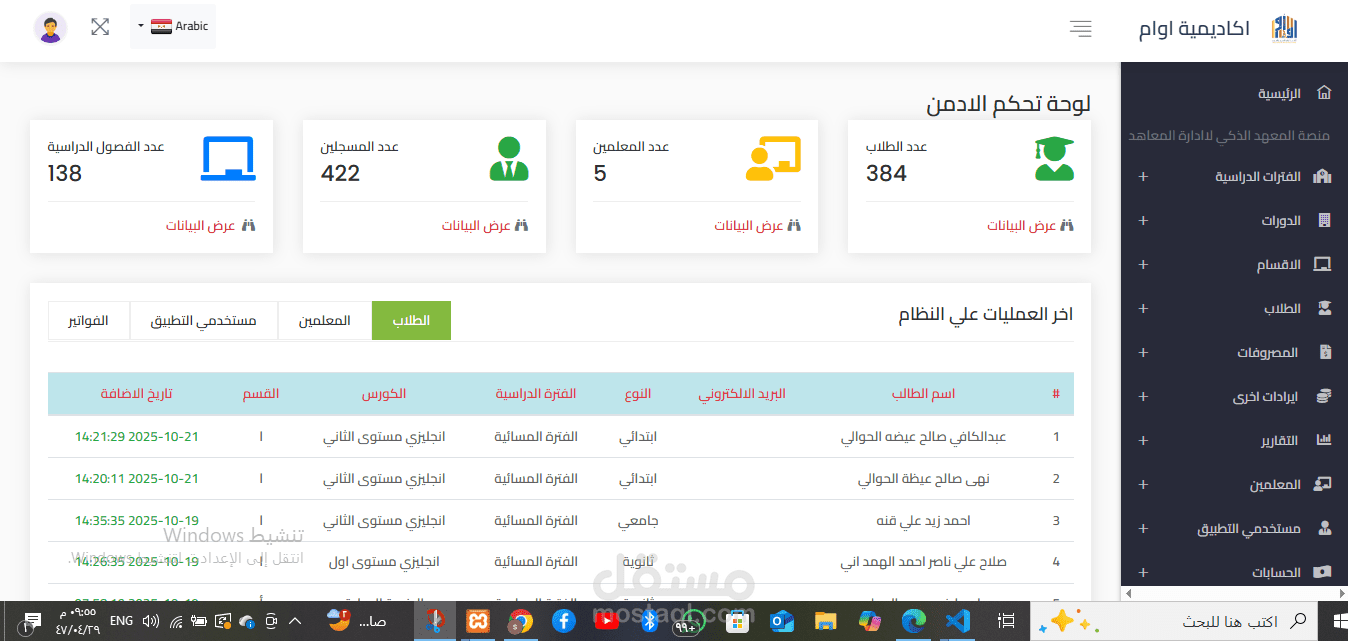Click the التقارير chart icon
Viewport: 1348px width, 641px height.
point(1324,440)
